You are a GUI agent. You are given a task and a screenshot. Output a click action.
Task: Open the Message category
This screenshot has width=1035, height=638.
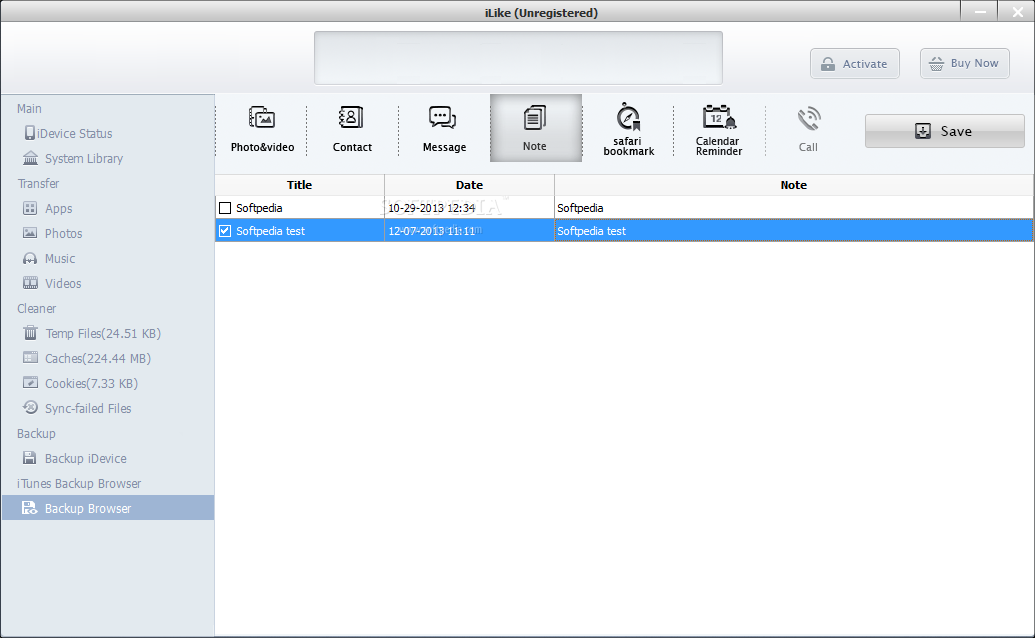click(444, 128)
